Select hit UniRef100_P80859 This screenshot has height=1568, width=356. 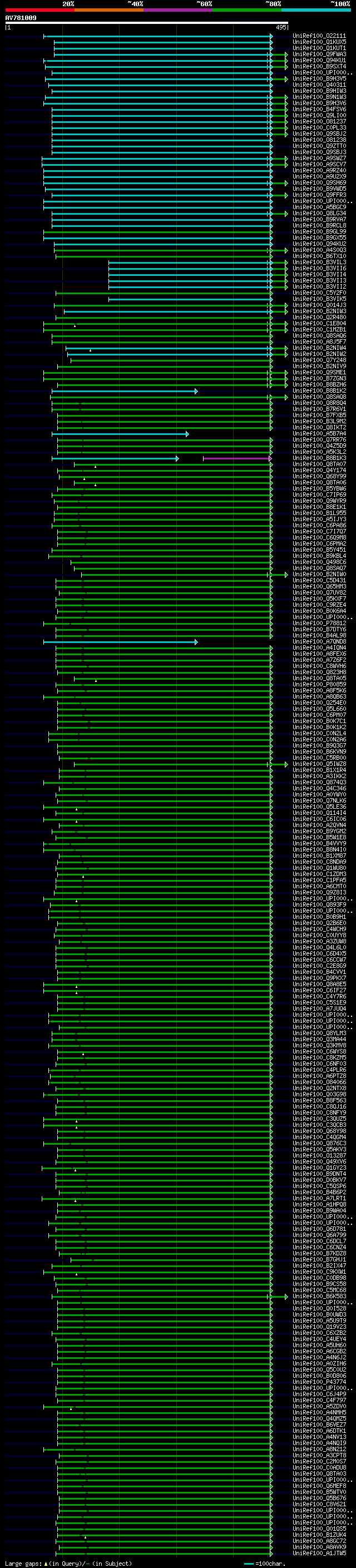point(319,684)
